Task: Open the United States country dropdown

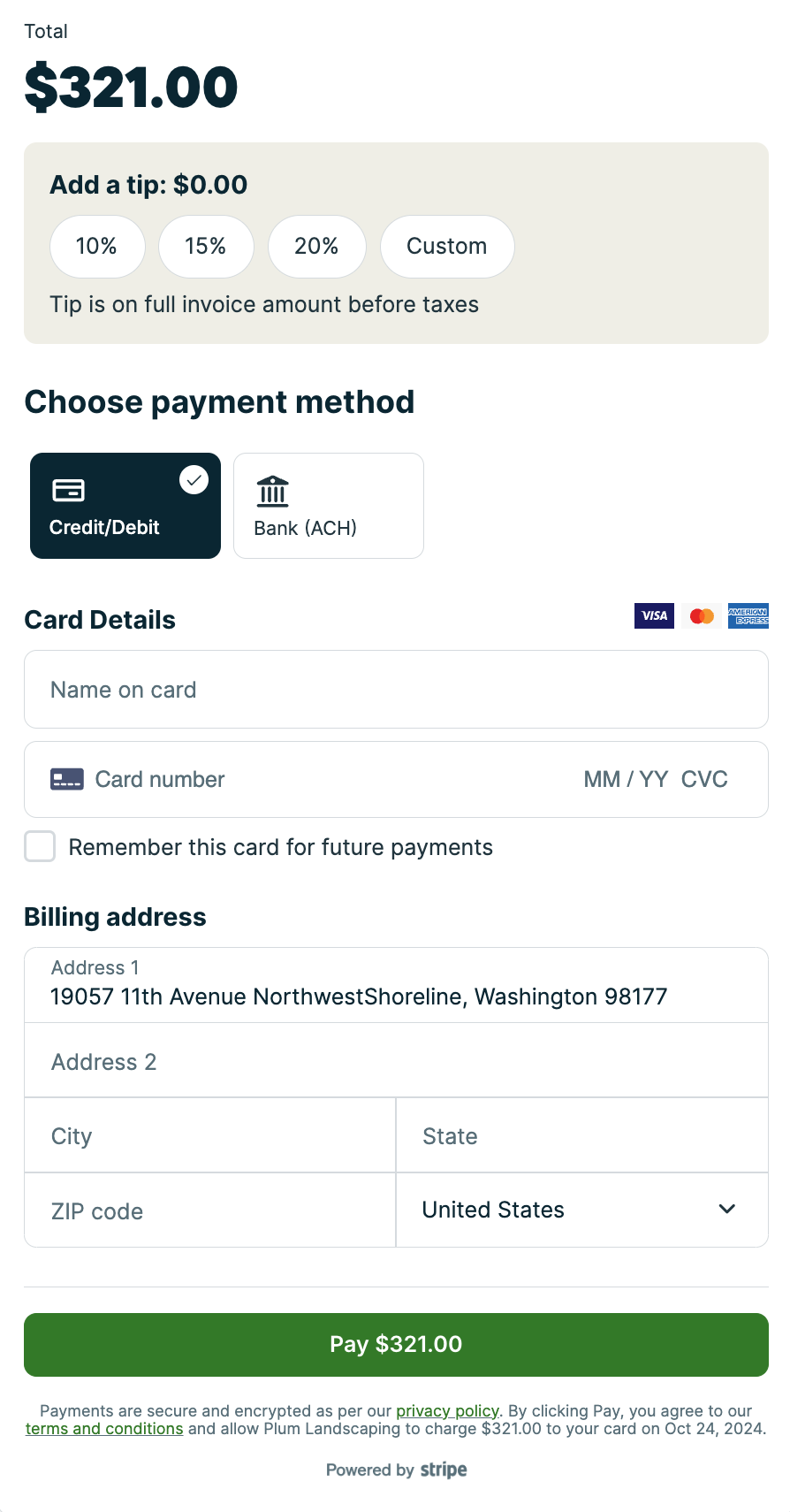Action: 581,1210
